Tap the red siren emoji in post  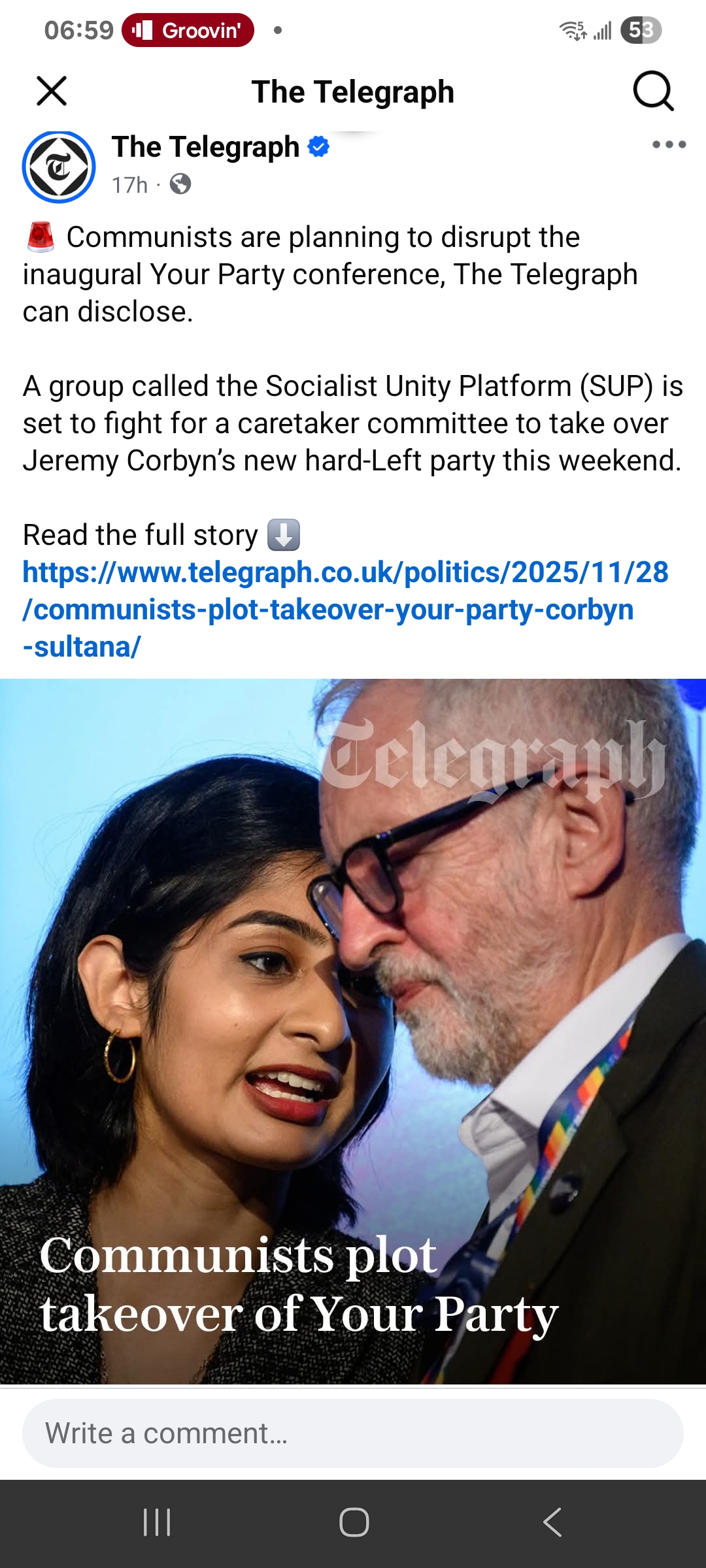[41, 237]
